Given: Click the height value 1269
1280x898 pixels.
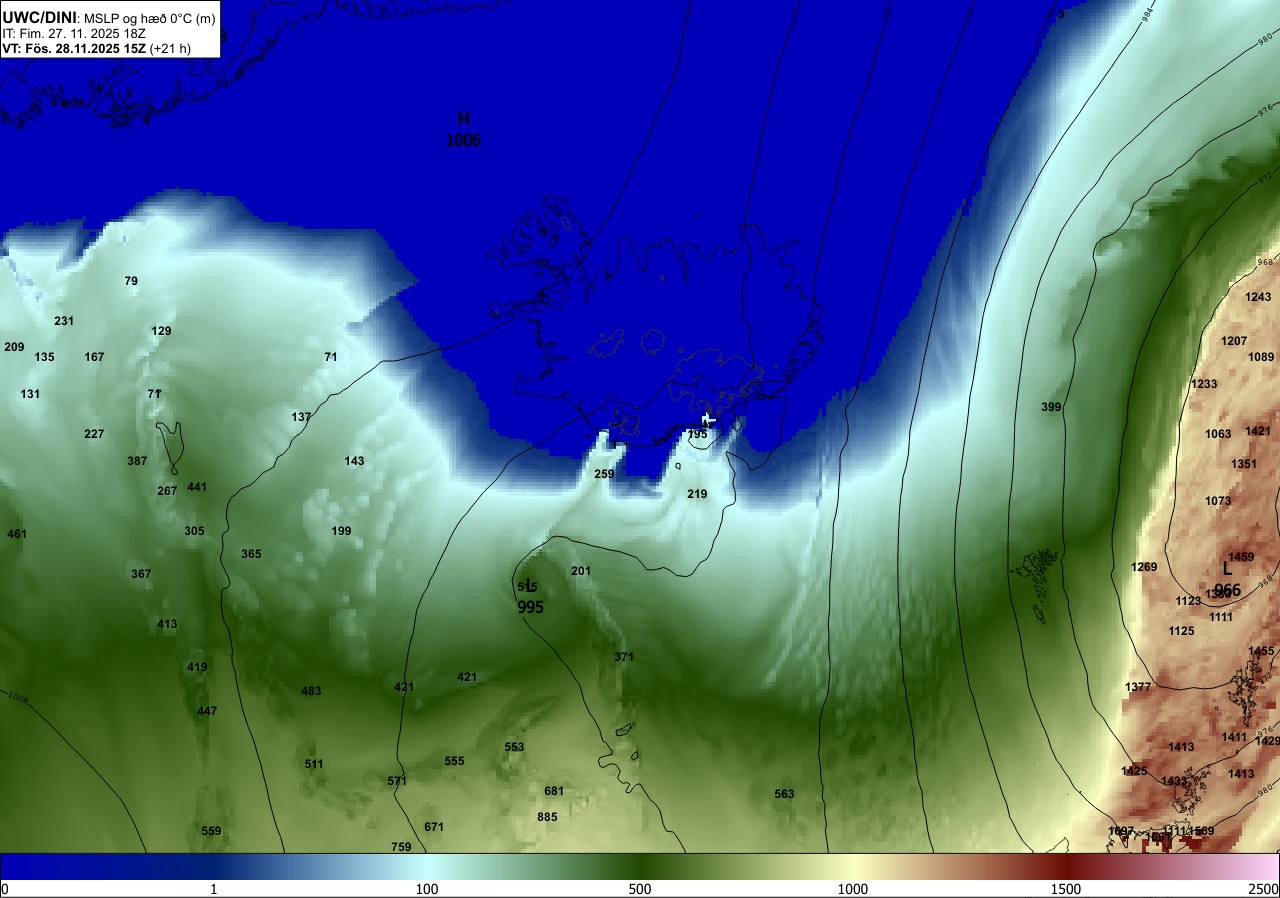Looking at the screenshot, I should [1144, 567].
